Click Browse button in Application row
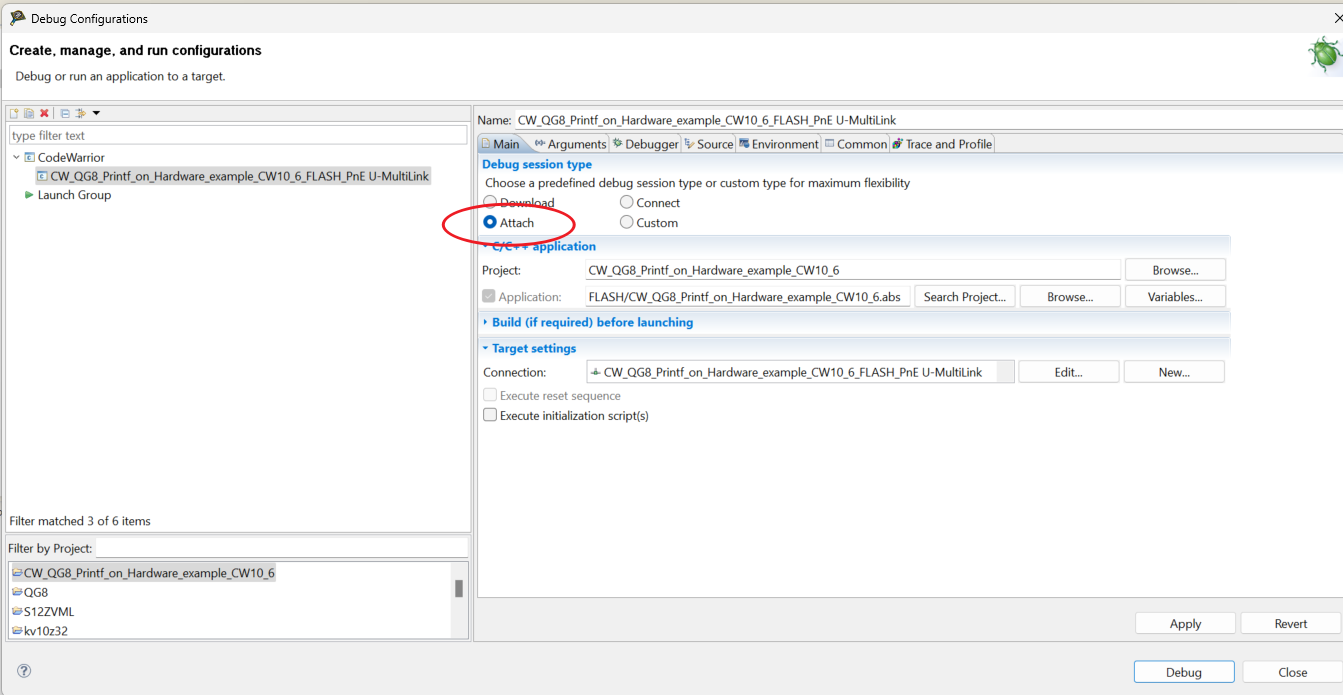 click(x=1070, y=296)
